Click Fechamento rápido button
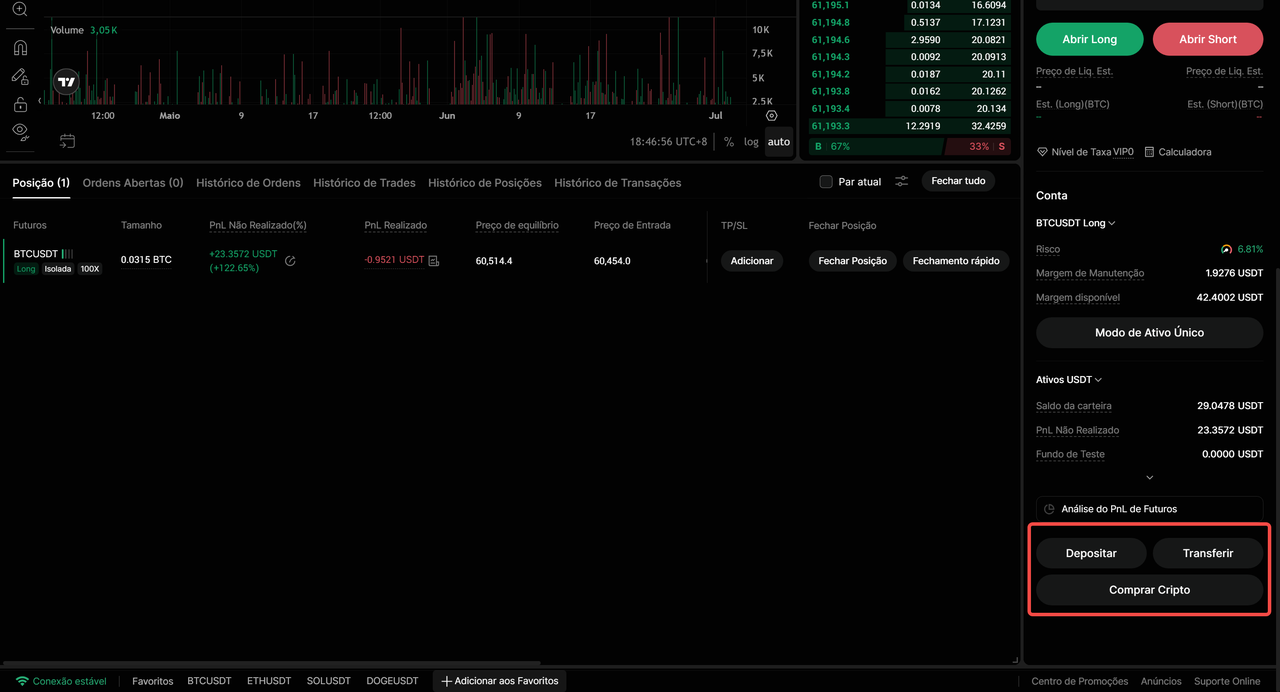 (956, 261)
